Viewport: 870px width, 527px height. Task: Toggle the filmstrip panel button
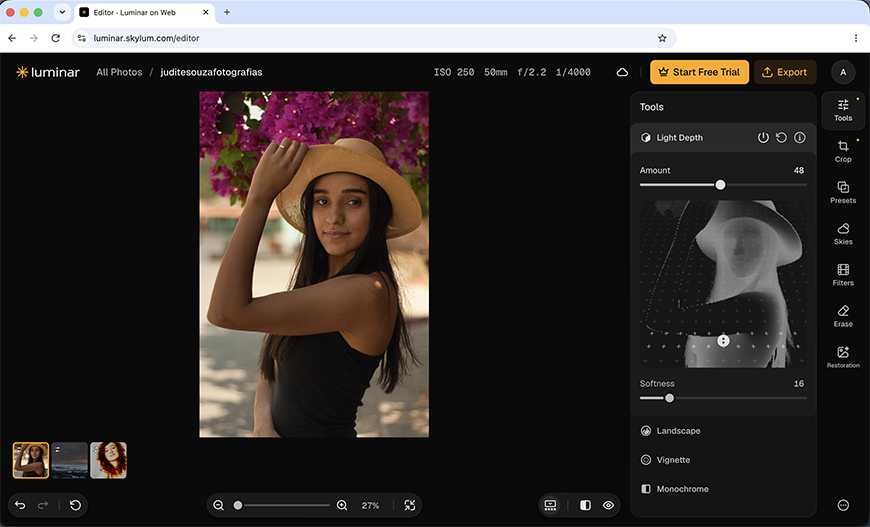(x=550, y=505)
